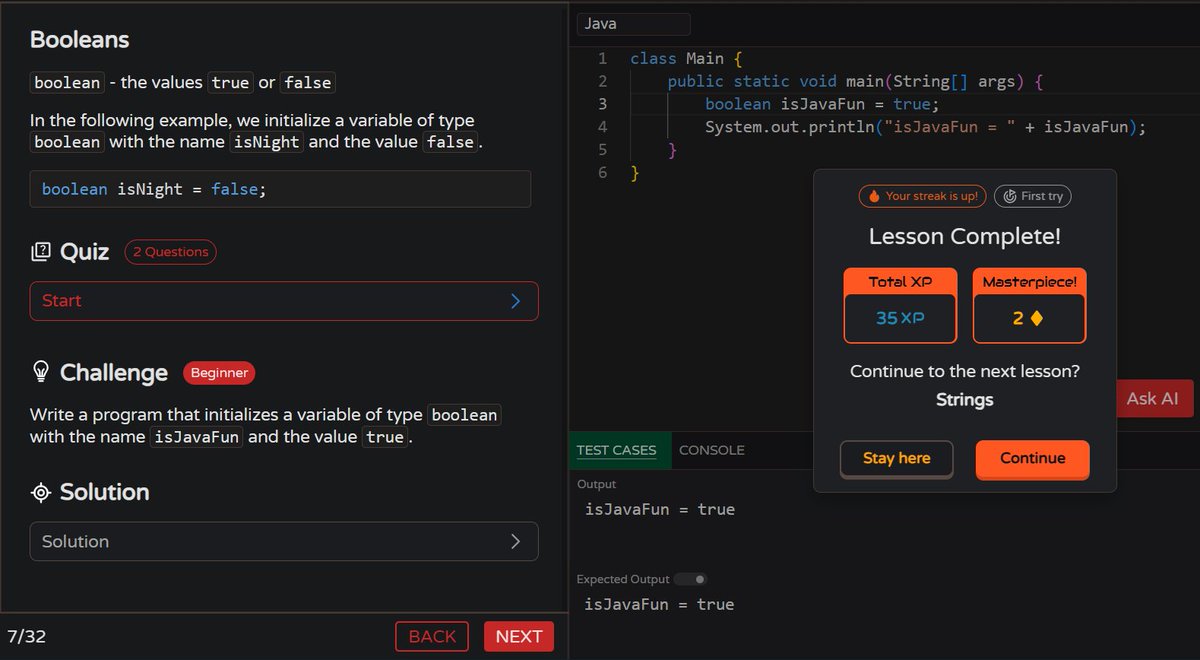
Task: Click the Strings next lesson title
Action: 964,400
